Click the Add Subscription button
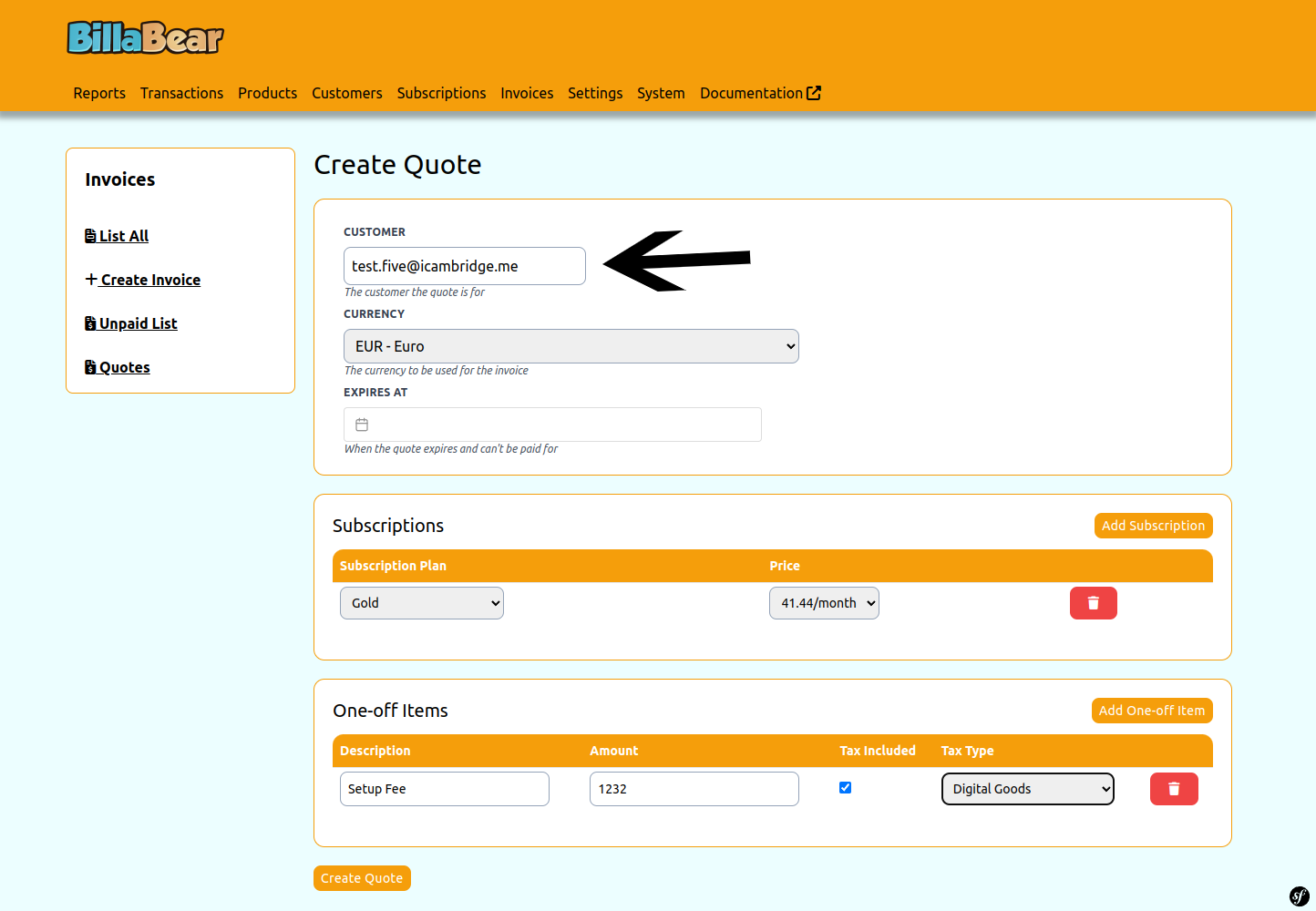The width and height of the screenshot is (1316, 911). pyautogui.click(x=1153, y=526)
